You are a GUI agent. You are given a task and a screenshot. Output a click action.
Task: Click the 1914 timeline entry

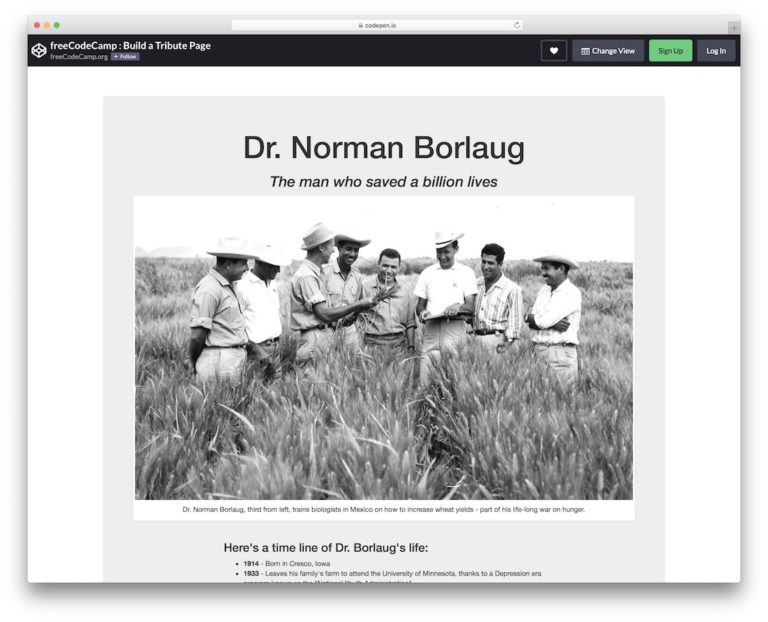pyautogui.click(x=286, y=563)
